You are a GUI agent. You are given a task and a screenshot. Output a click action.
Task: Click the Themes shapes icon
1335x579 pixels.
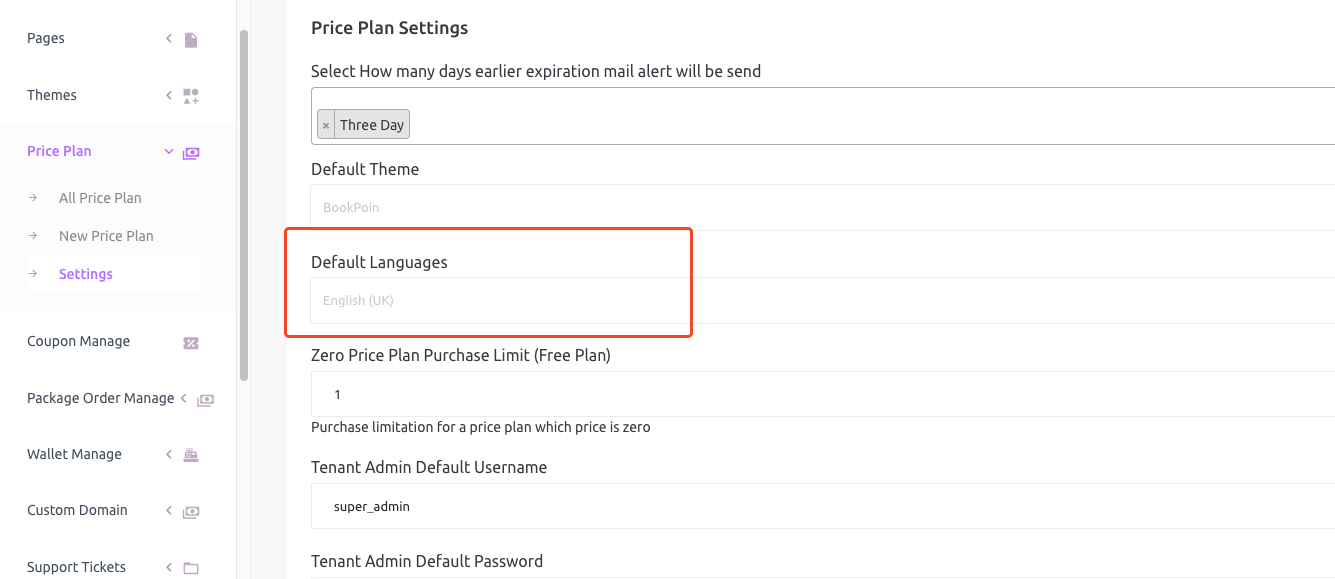(x=191, y=96)
